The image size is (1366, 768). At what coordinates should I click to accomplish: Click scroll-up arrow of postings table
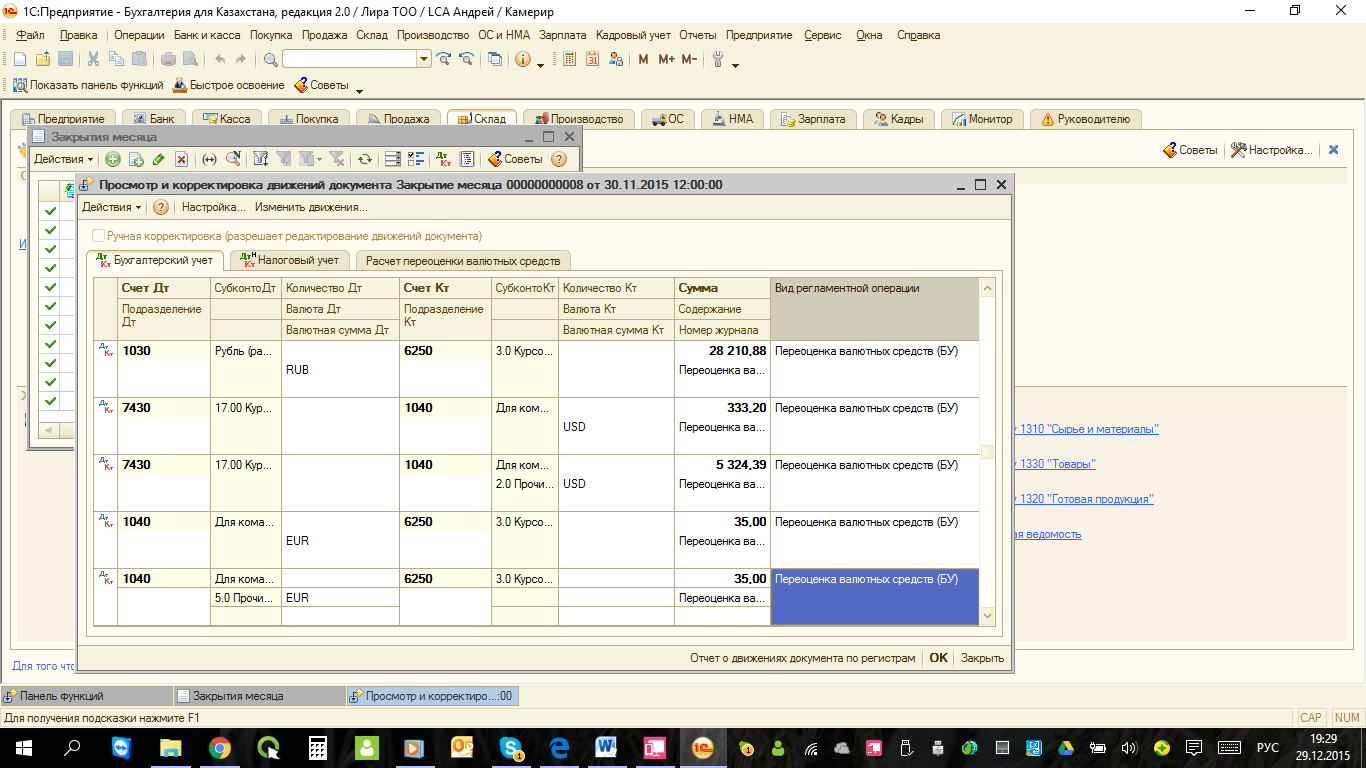pyautogui.click(x=987, y=288)
